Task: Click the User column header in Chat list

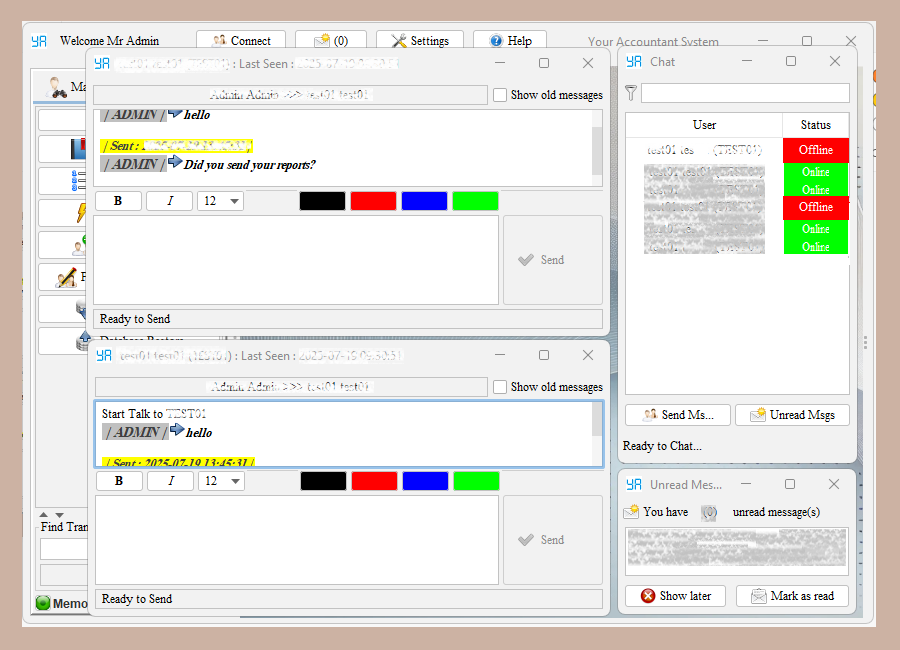Action: point(704,125)
